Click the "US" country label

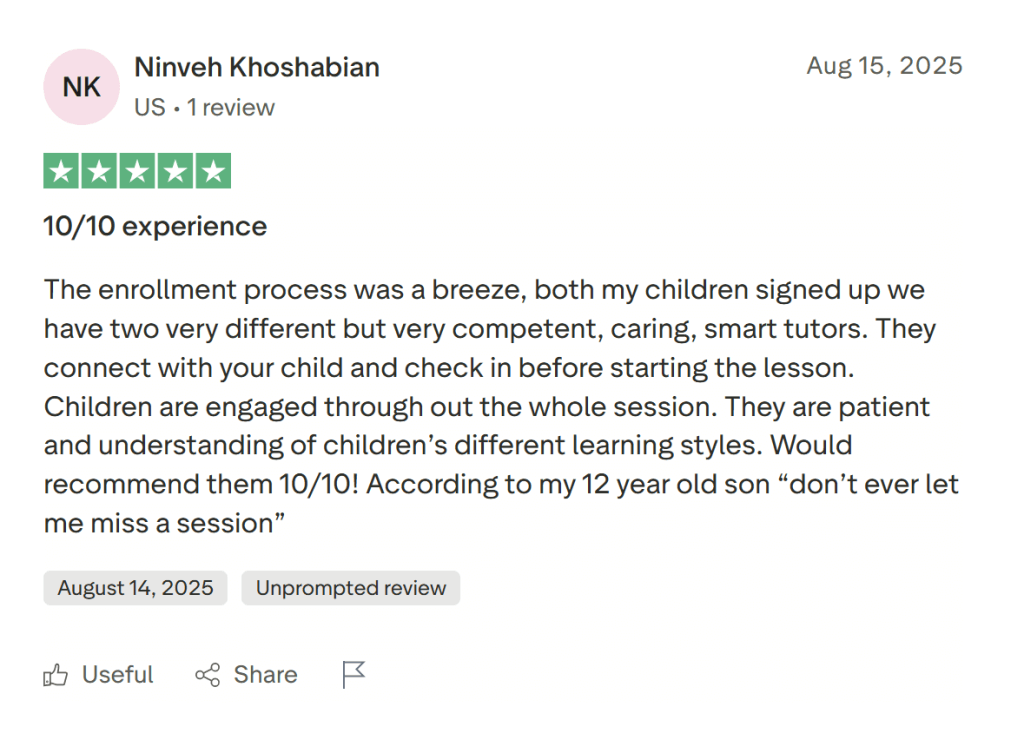(149, 107)
